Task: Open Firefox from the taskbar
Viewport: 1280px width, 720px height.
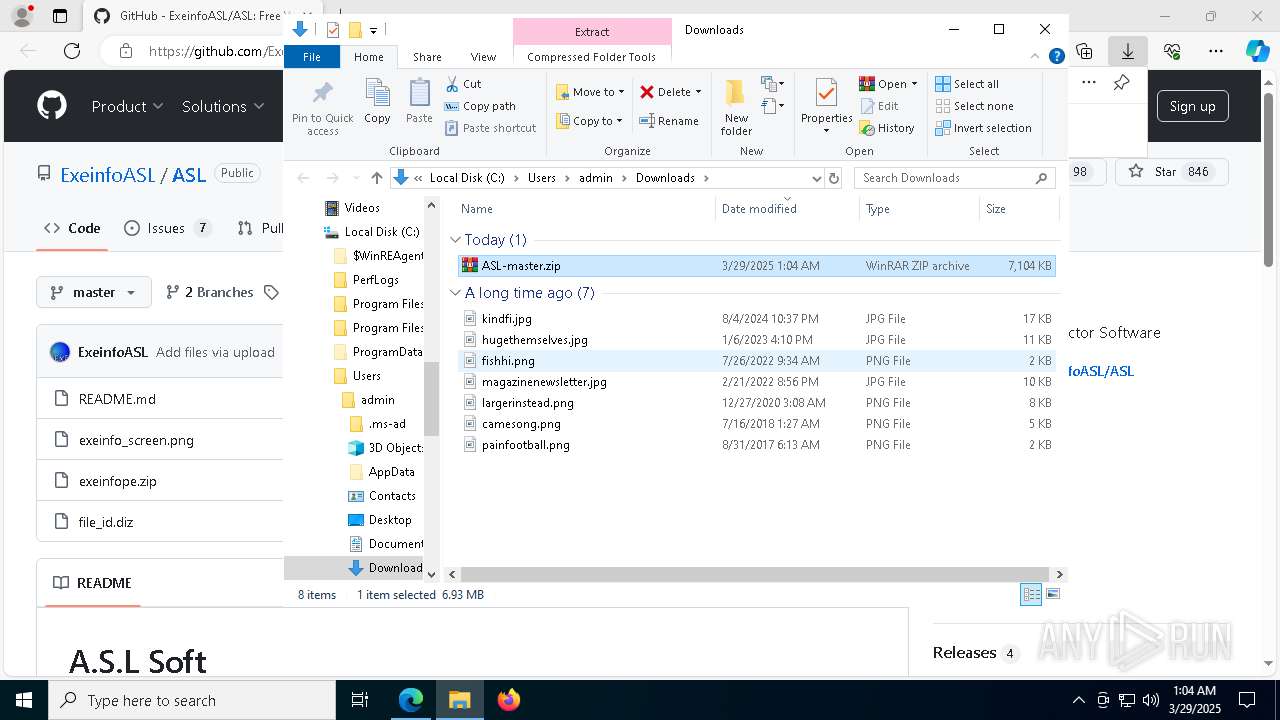Action: point(508,700)
